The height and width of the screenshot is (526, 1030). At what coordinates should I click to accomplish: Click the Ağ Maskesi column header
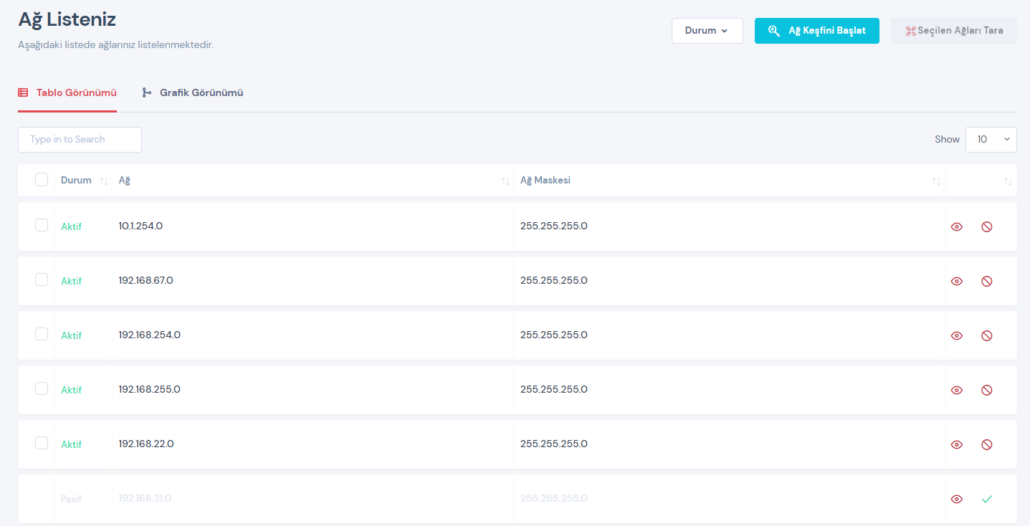[545, 180]
